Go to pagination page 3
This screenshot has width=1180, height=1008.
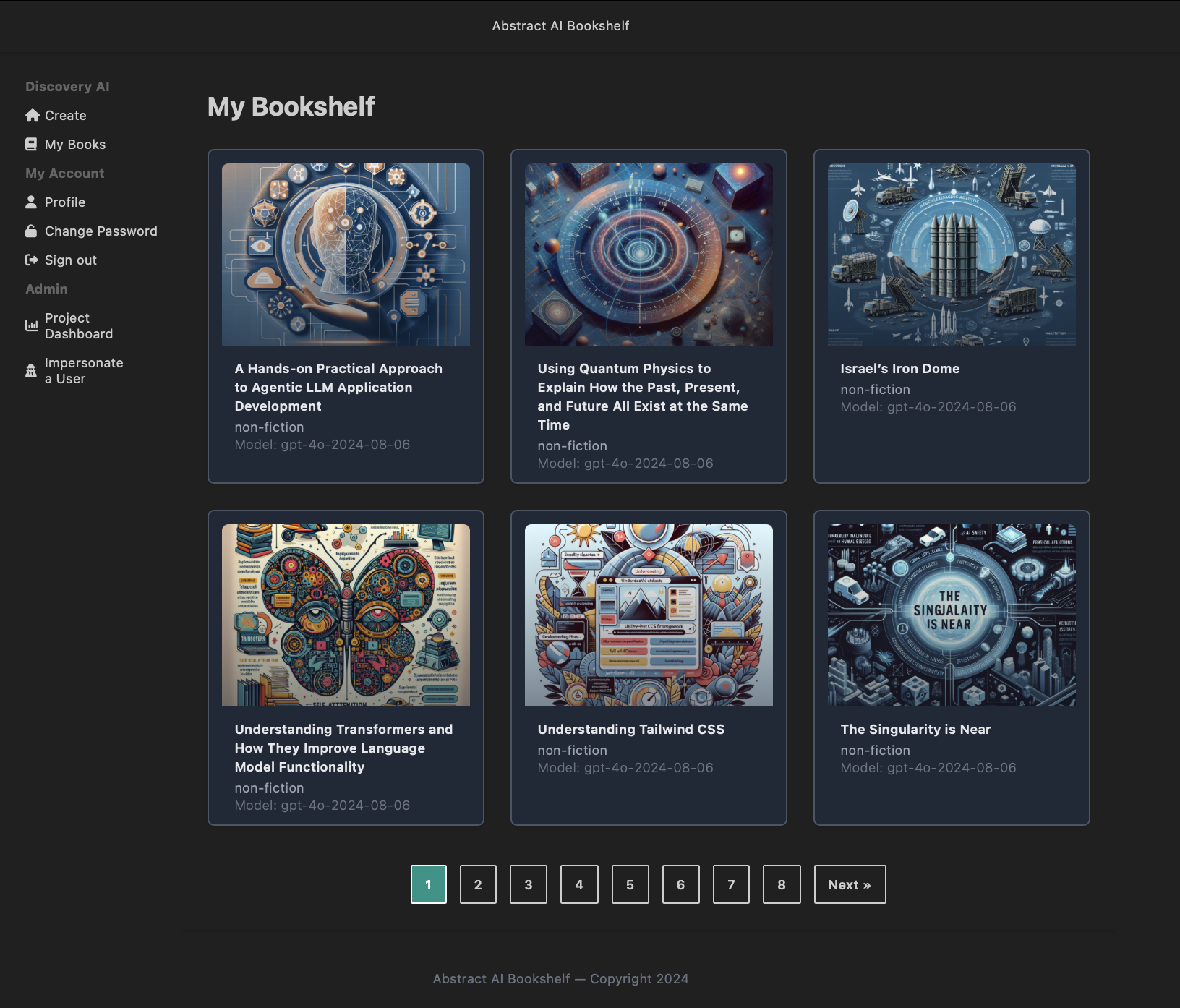[x=529, y=884]
